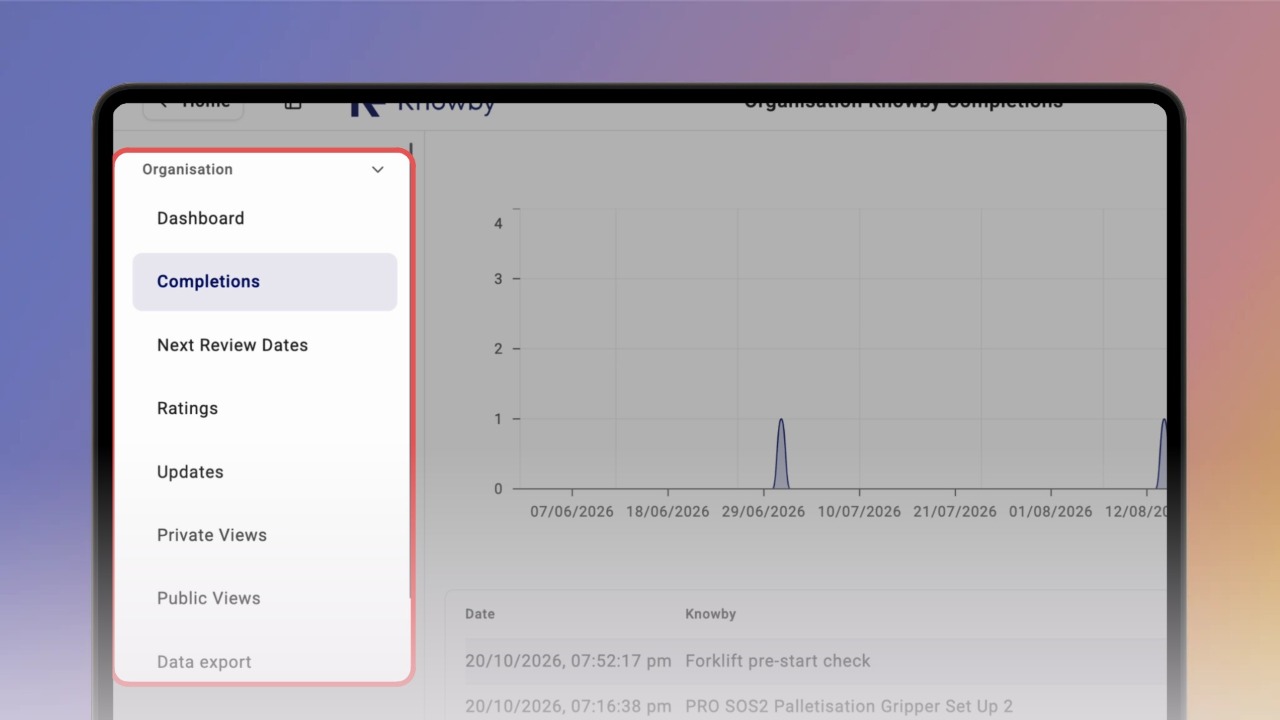Select the Completions menu item
The image size is (1280, 720).
click(x=265, y=282)
